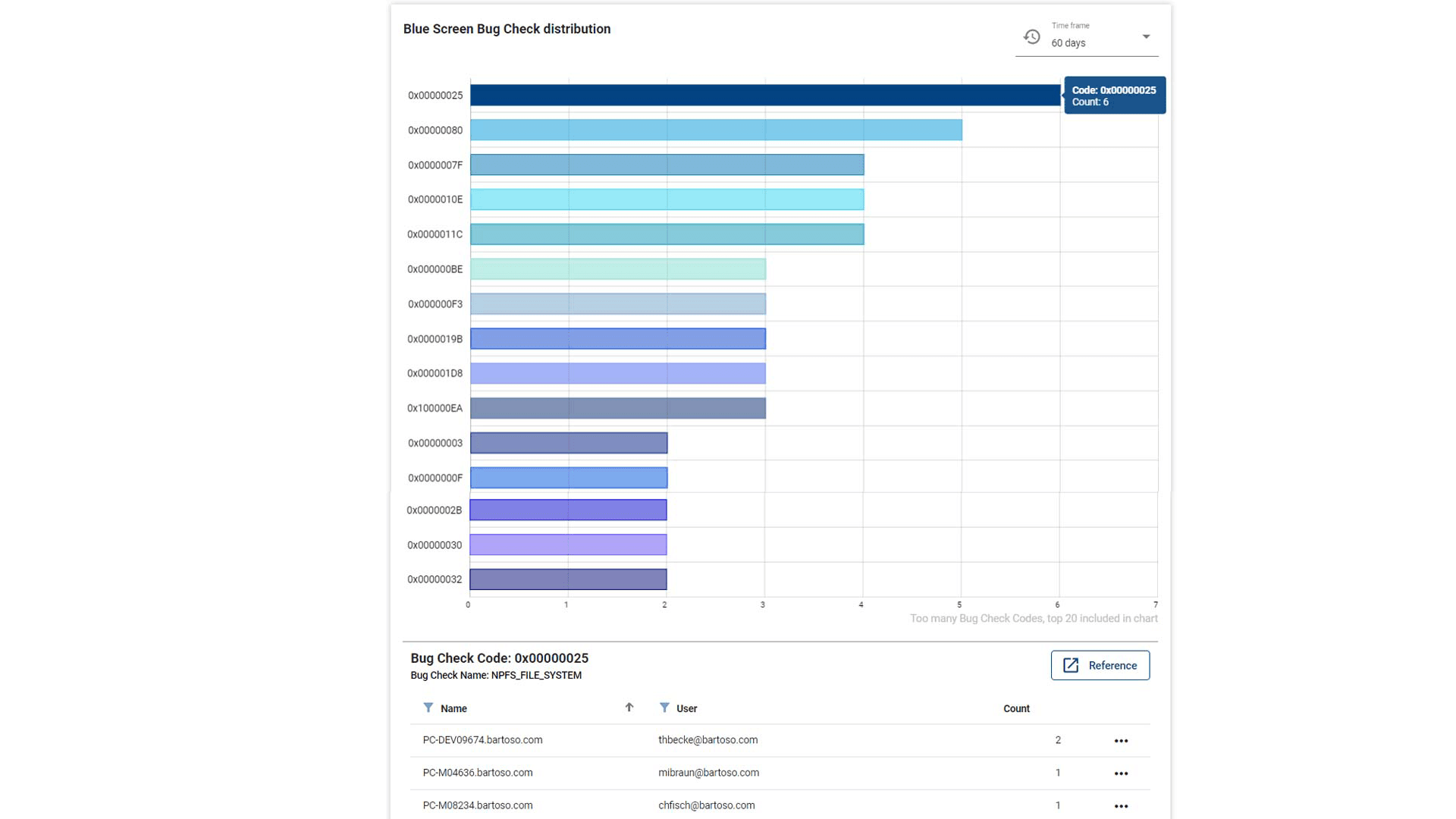Select the 0x00000025 bar in chart

pos(765,95)
